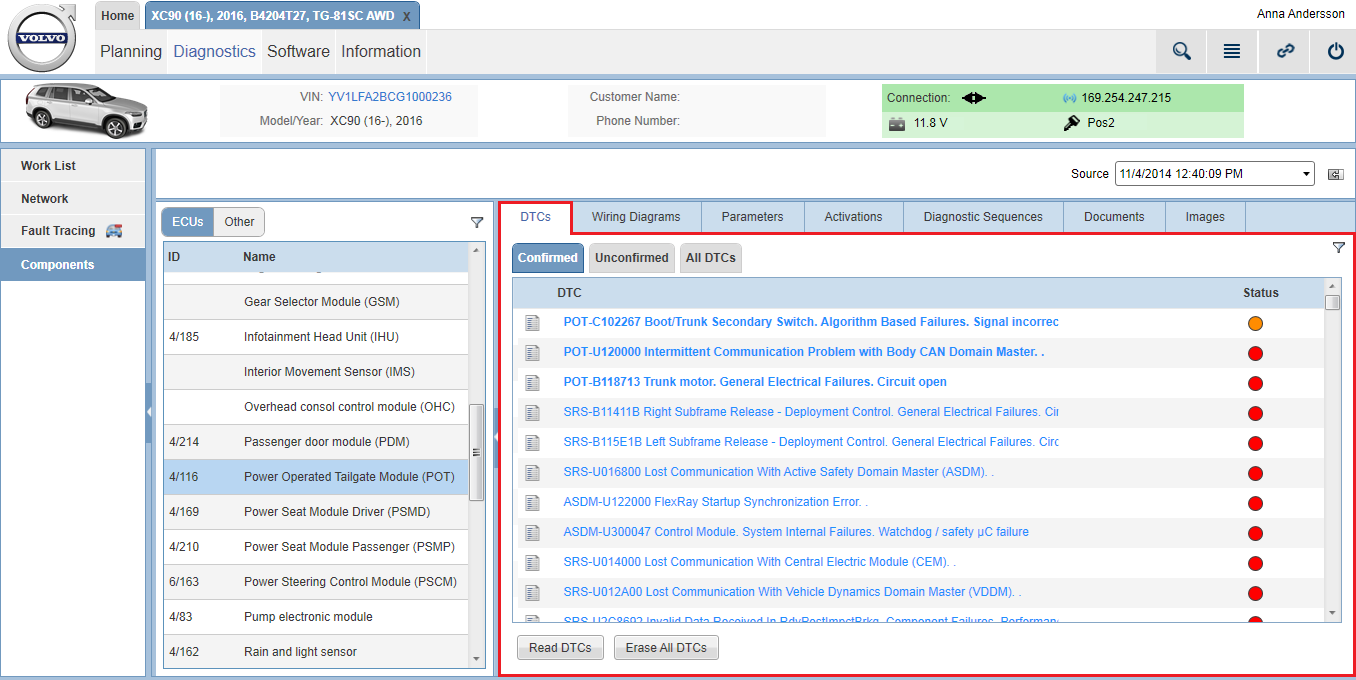Switch to Activations tab
The height and width of the screenshot is (680, 1356).
(x=853, y=217)
